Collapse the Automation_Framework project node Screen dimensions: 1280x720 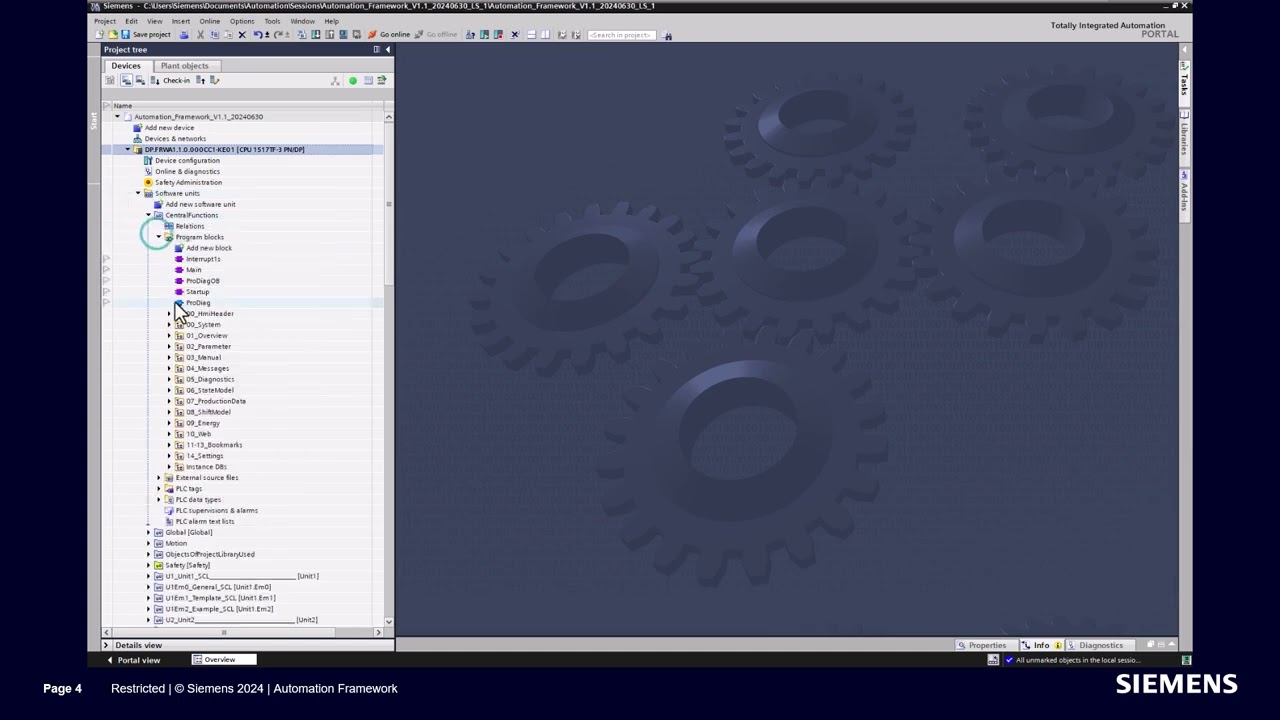(x=117, y=117)
